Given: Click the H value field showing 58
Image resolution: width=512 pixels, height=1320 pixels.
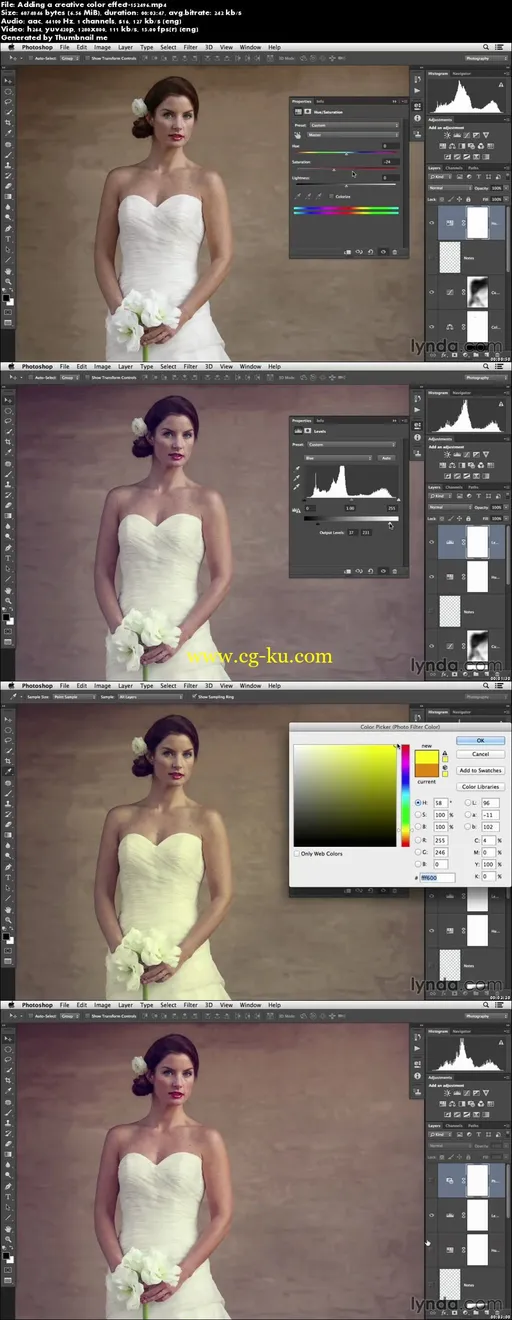Looking at the screenshot, I should point(440,802).
